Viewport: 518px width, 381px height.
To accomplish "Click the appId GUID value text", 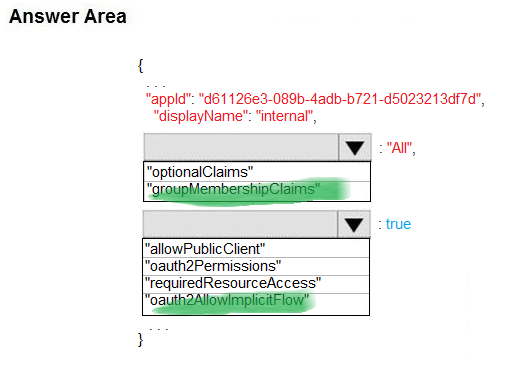I will point(340,99).
